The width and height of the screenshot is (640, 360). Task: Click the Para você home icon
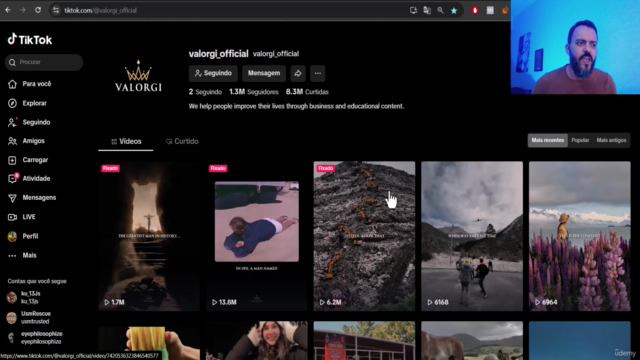click(x=12, y=84)
